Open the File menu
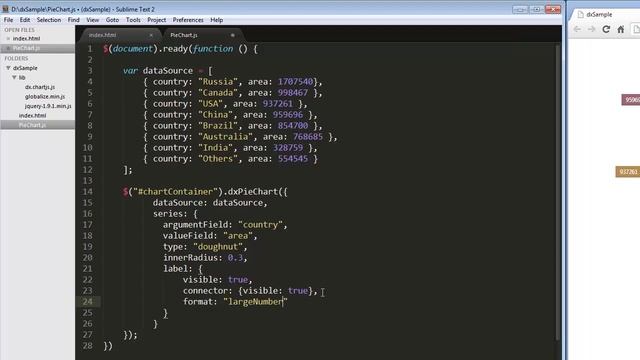Image resolution: width=640 pixels, height=360 pixels. click(x=8, y=20)
